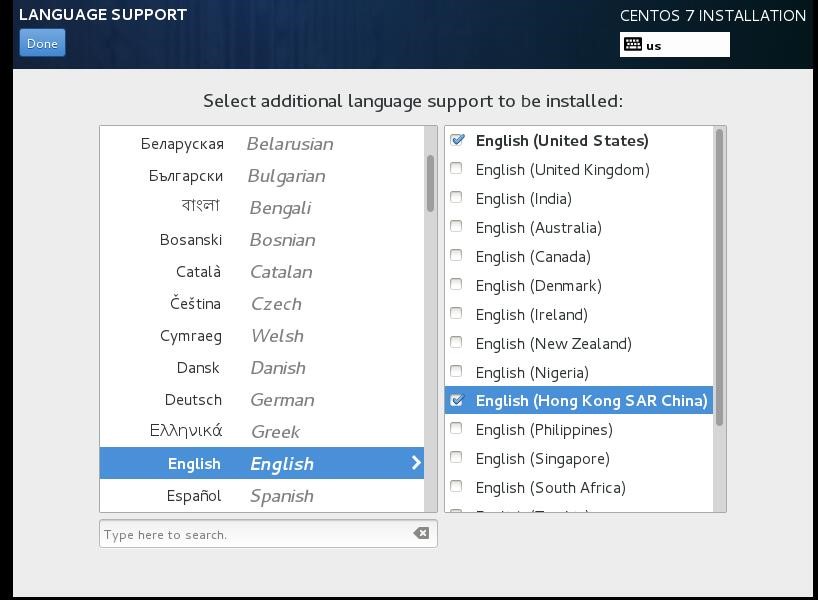Focus the 'Type here to search' field
This screenshot has height=600, width=818.
(x=255, y=534)
